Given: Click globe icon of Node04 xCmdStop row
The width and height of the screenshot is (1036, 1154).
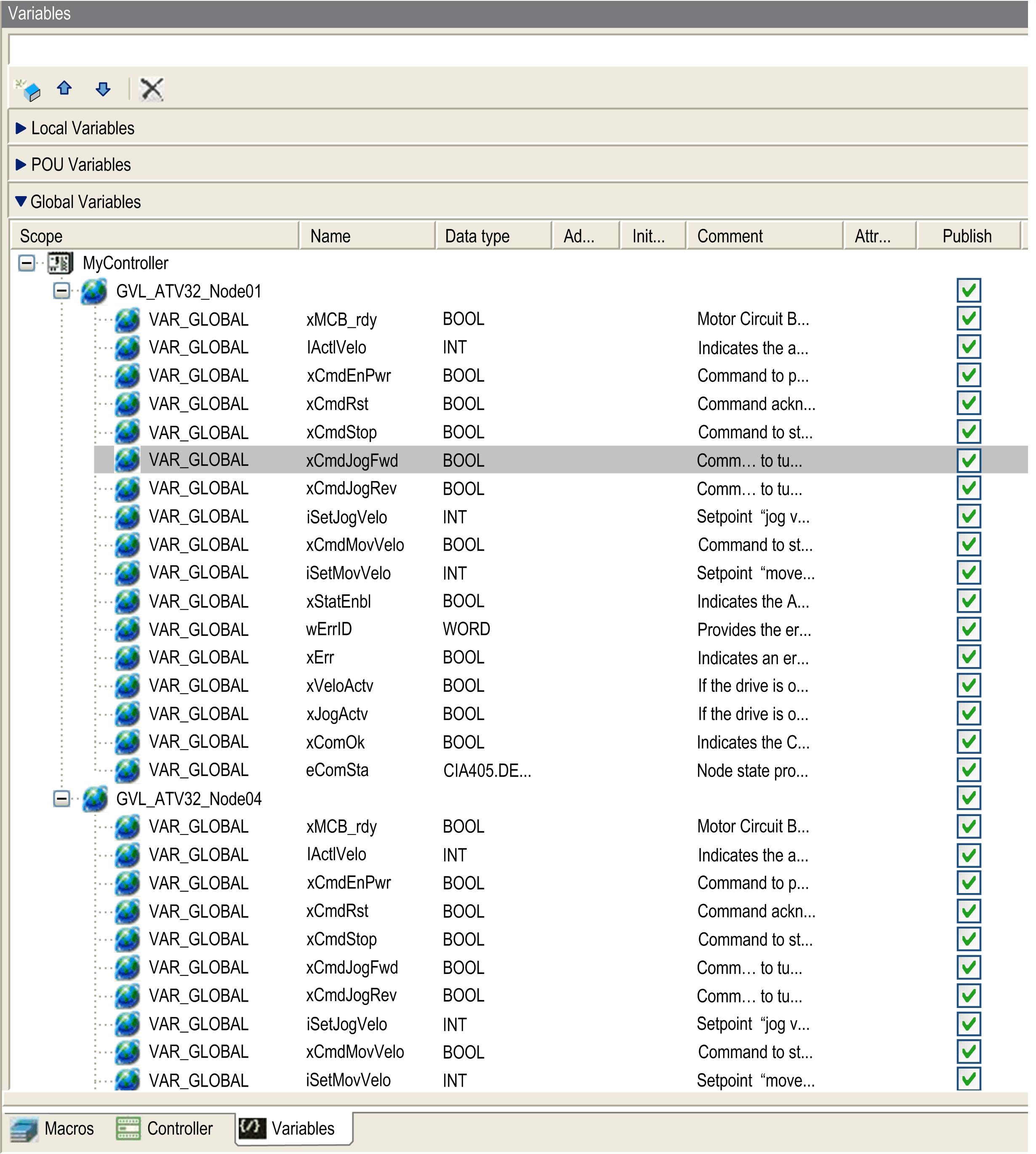Looking at the screenshot, I should coord(128,939).
